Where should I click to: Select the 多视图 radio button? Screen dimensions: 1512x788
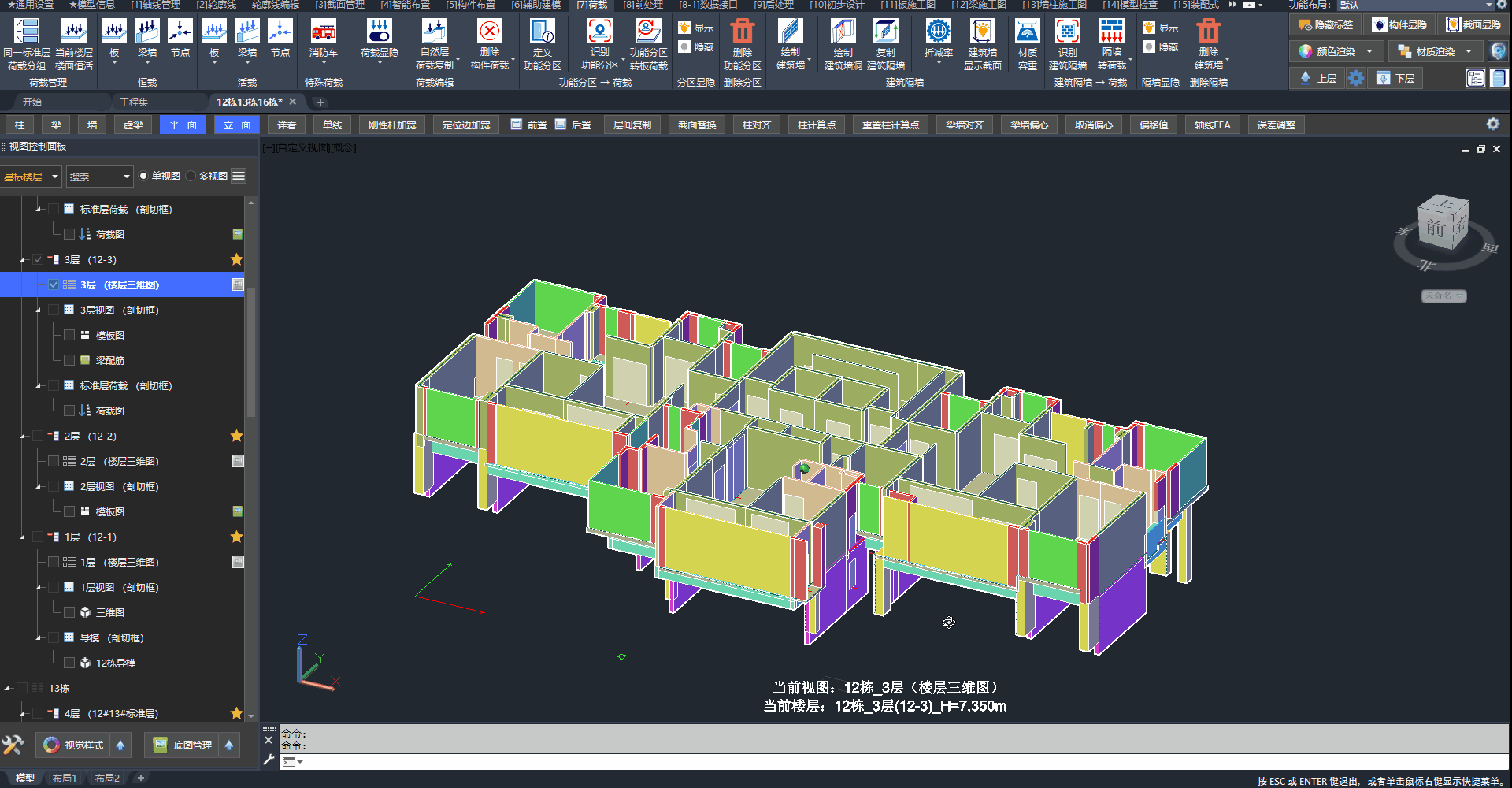point(191,177)
